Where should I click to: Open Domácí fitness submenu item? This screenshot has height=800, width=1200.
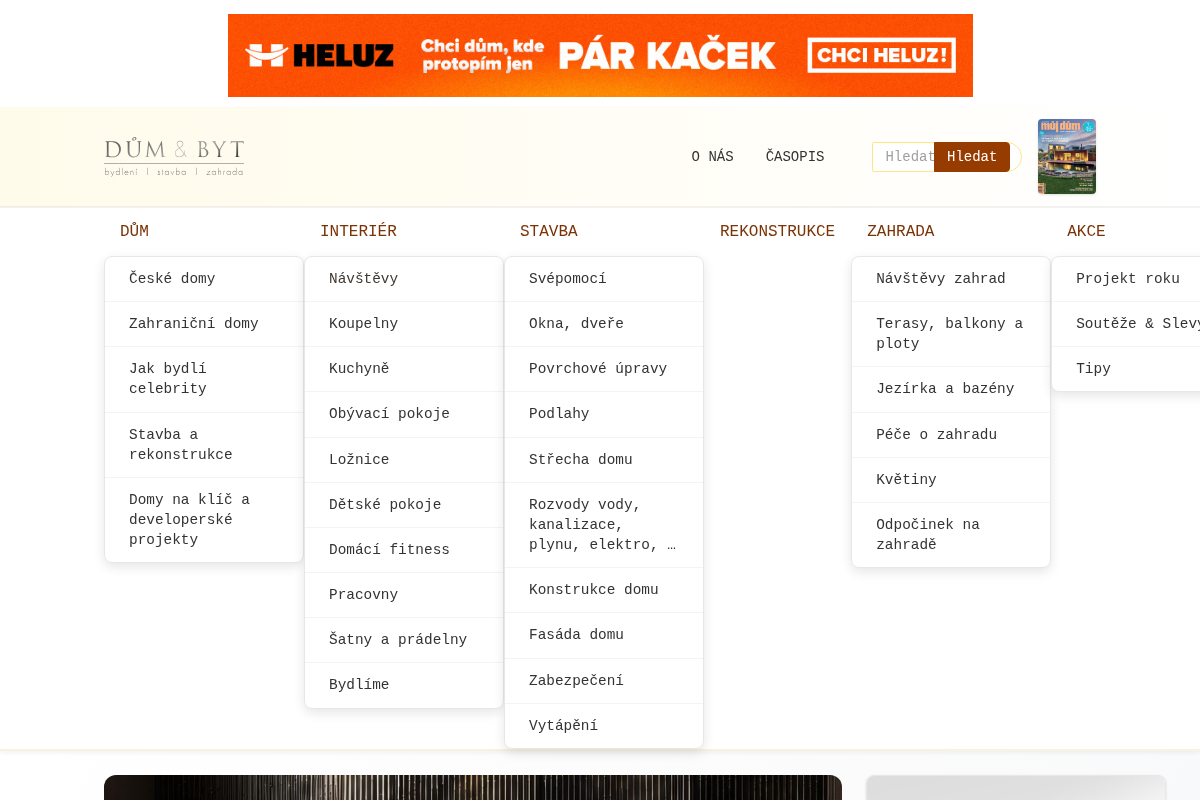tap(404, 550)
